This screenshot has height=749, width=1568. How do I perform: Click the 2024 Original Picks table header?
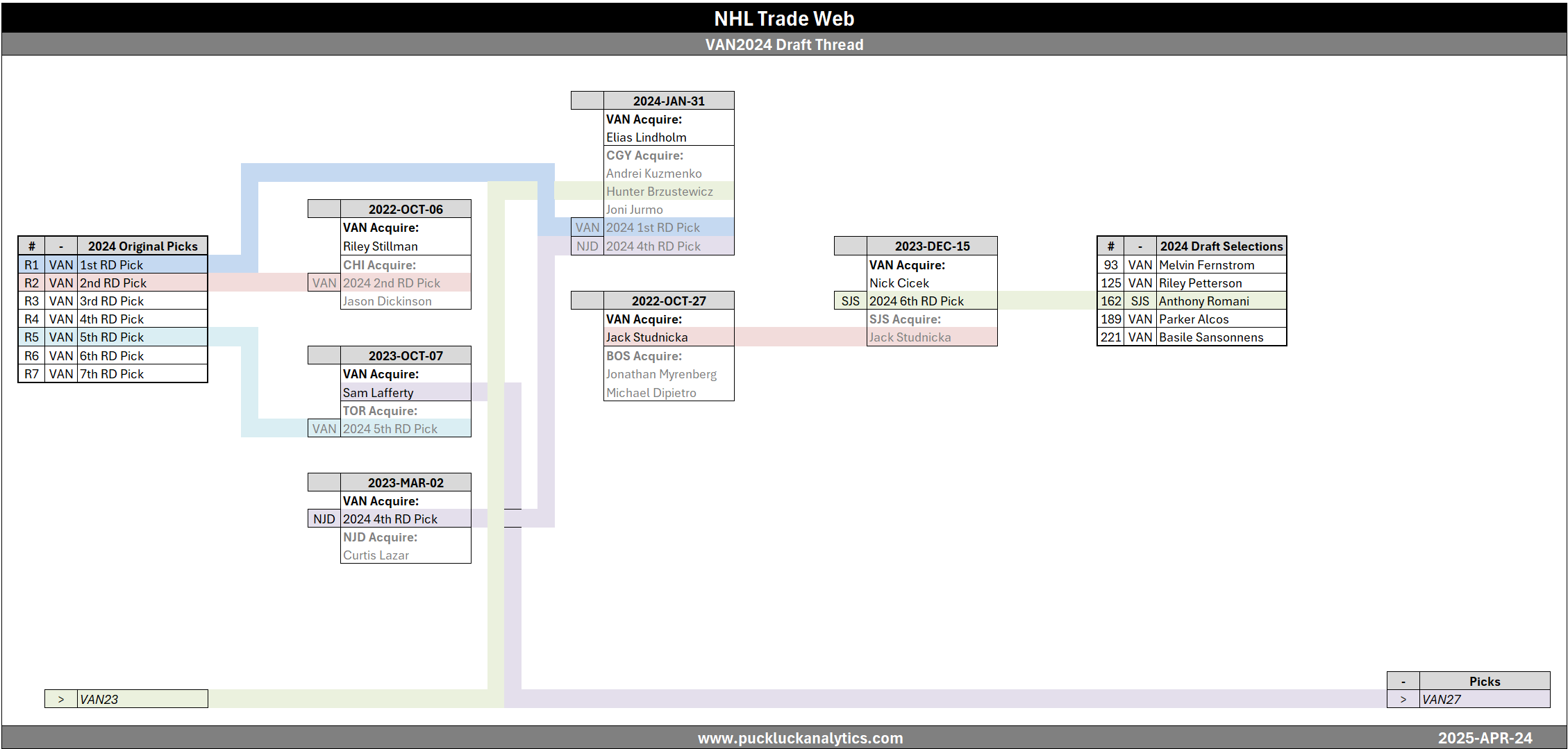(x=142, y=246)
